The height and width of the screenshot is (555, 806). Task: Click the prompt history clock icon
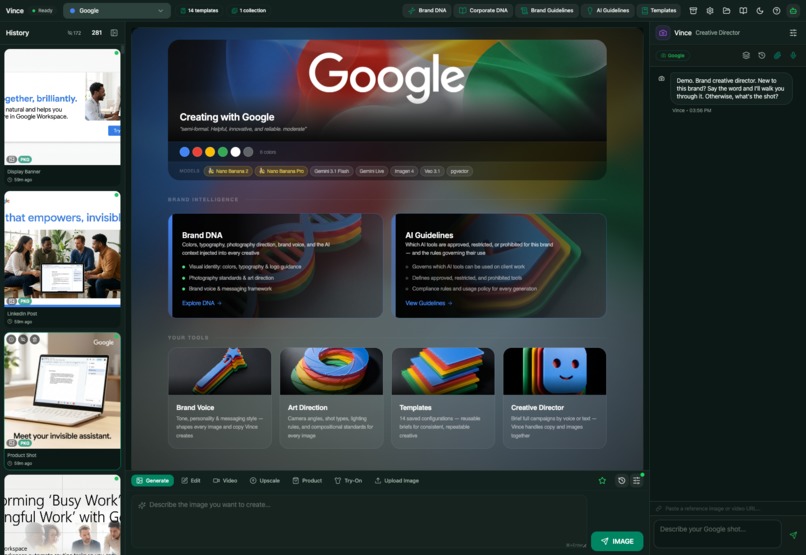[621, 480]
